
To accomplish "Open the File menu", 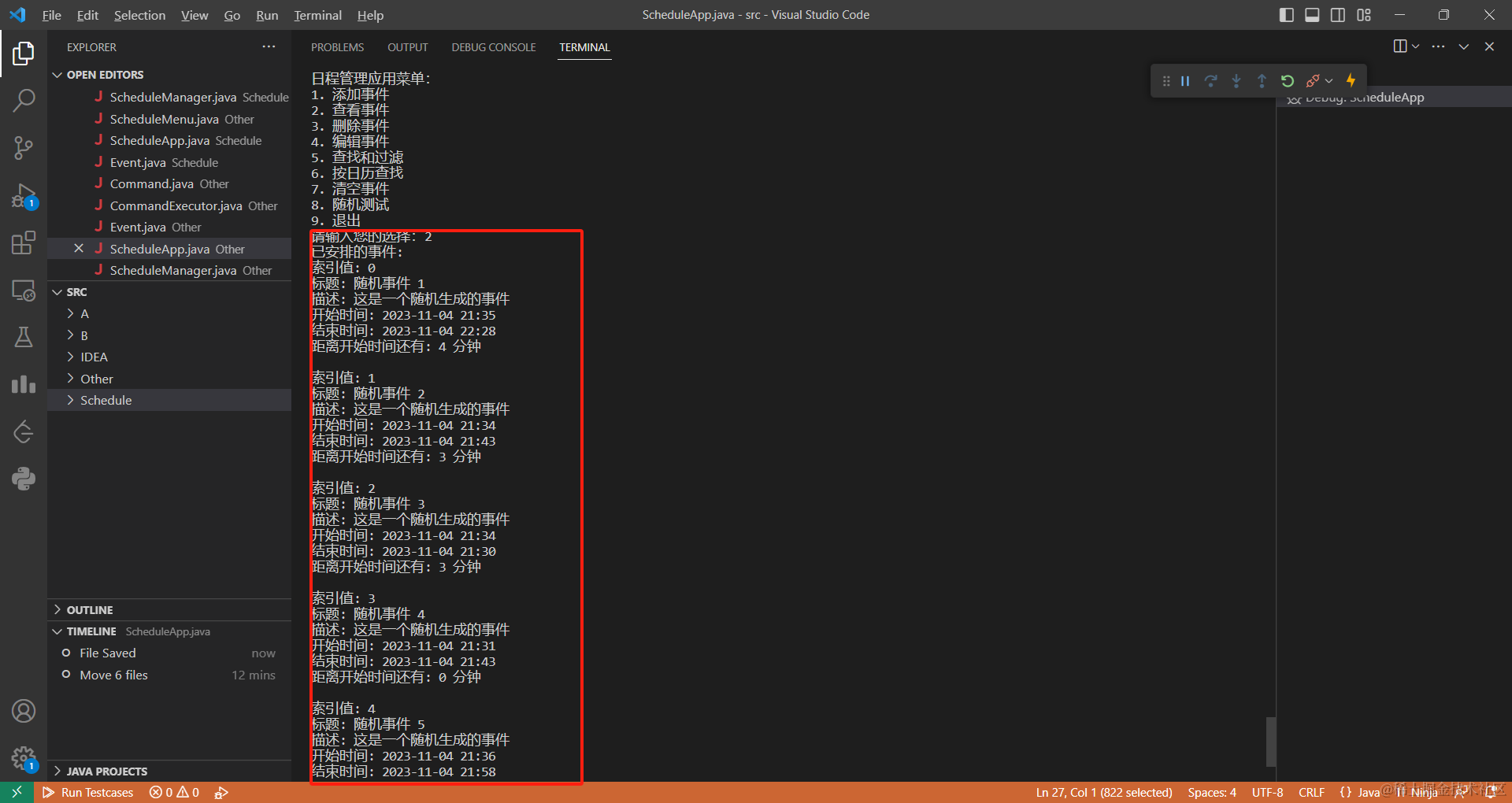I will pos(52,15).
